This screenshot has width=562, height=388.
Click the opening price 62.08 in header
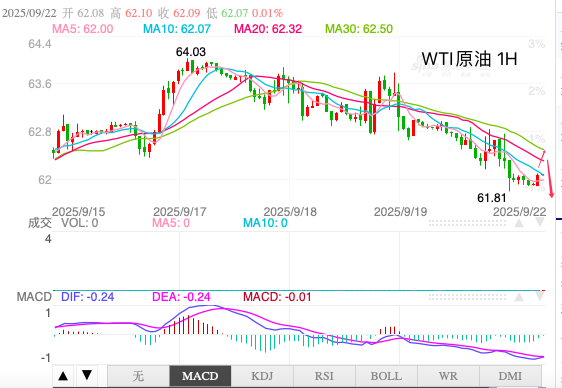coord(91,13)
